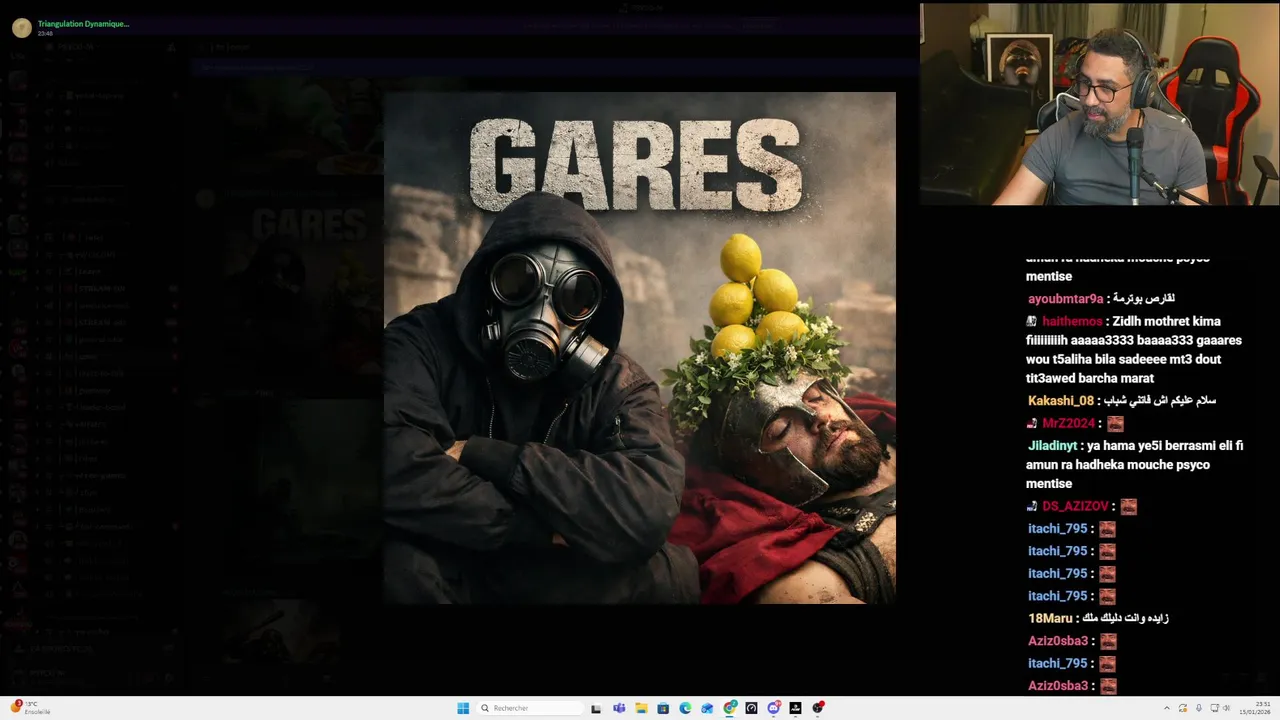Switch to the Google Chrome taskbar icon
Image resolution: width=1280 pixels, height=720 pixels.
click(730, 708)
